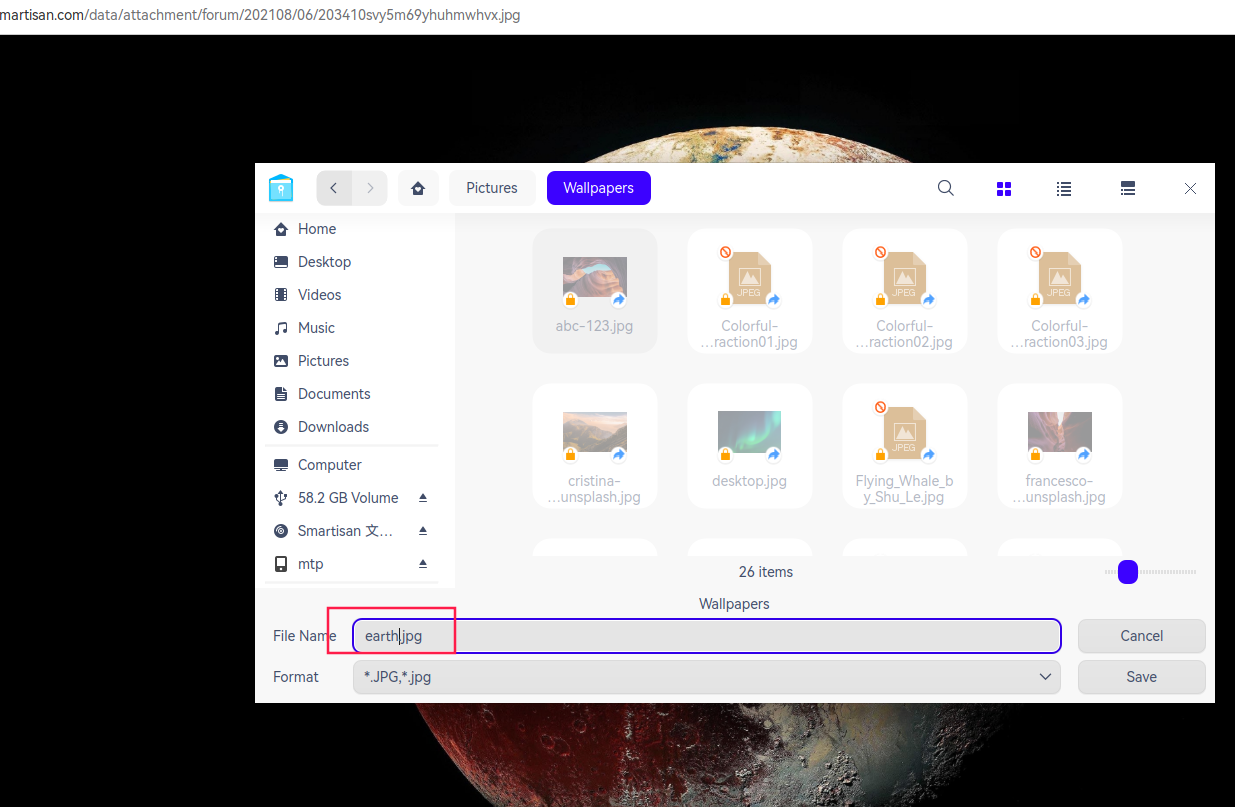
Task: Eject the Smartisan device
Action: pos(423,531)
